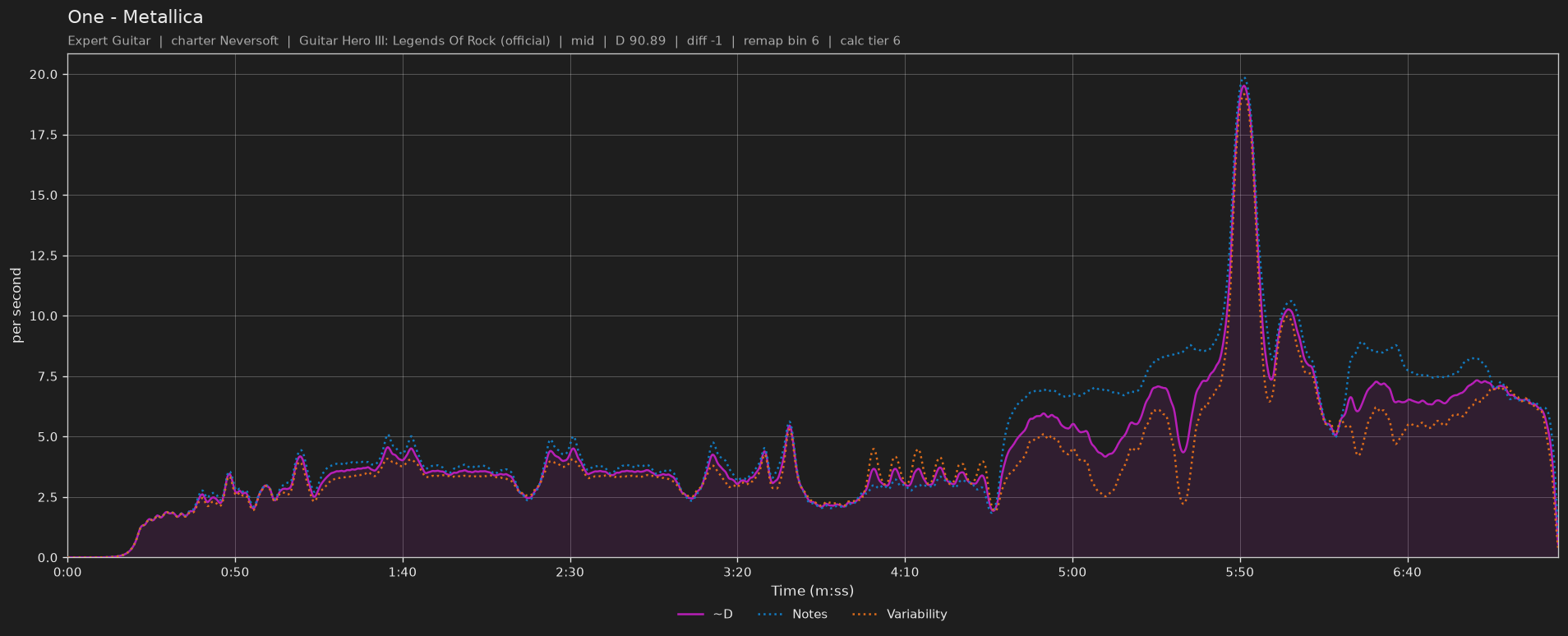1568x636 pixels.
Task: Click the '15.0' y-axis tick label
Action: click(x=43, y=196)
